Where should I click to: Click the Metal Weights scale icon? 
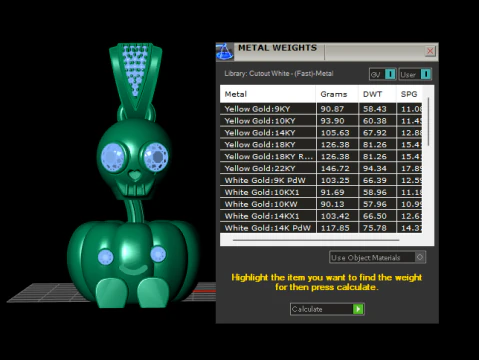[225, 51]
